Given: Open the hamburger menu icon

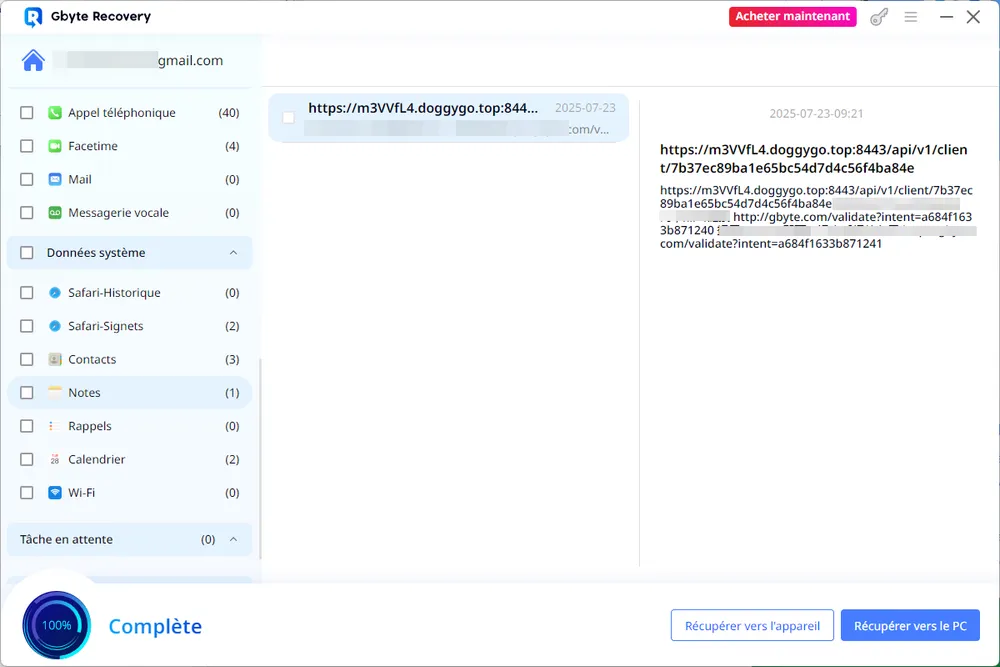Looking at the screenshot, I should 910,17.
